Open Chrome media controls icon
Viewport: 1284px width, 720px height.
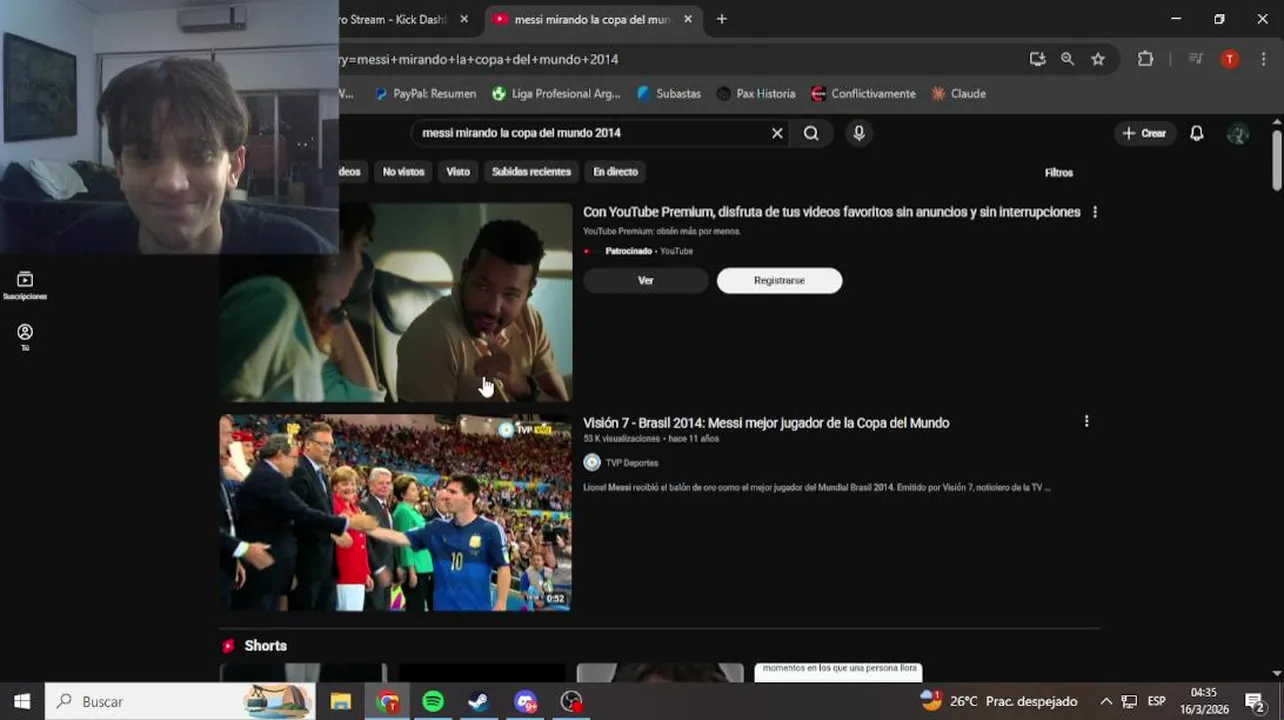click(1195, 59)
